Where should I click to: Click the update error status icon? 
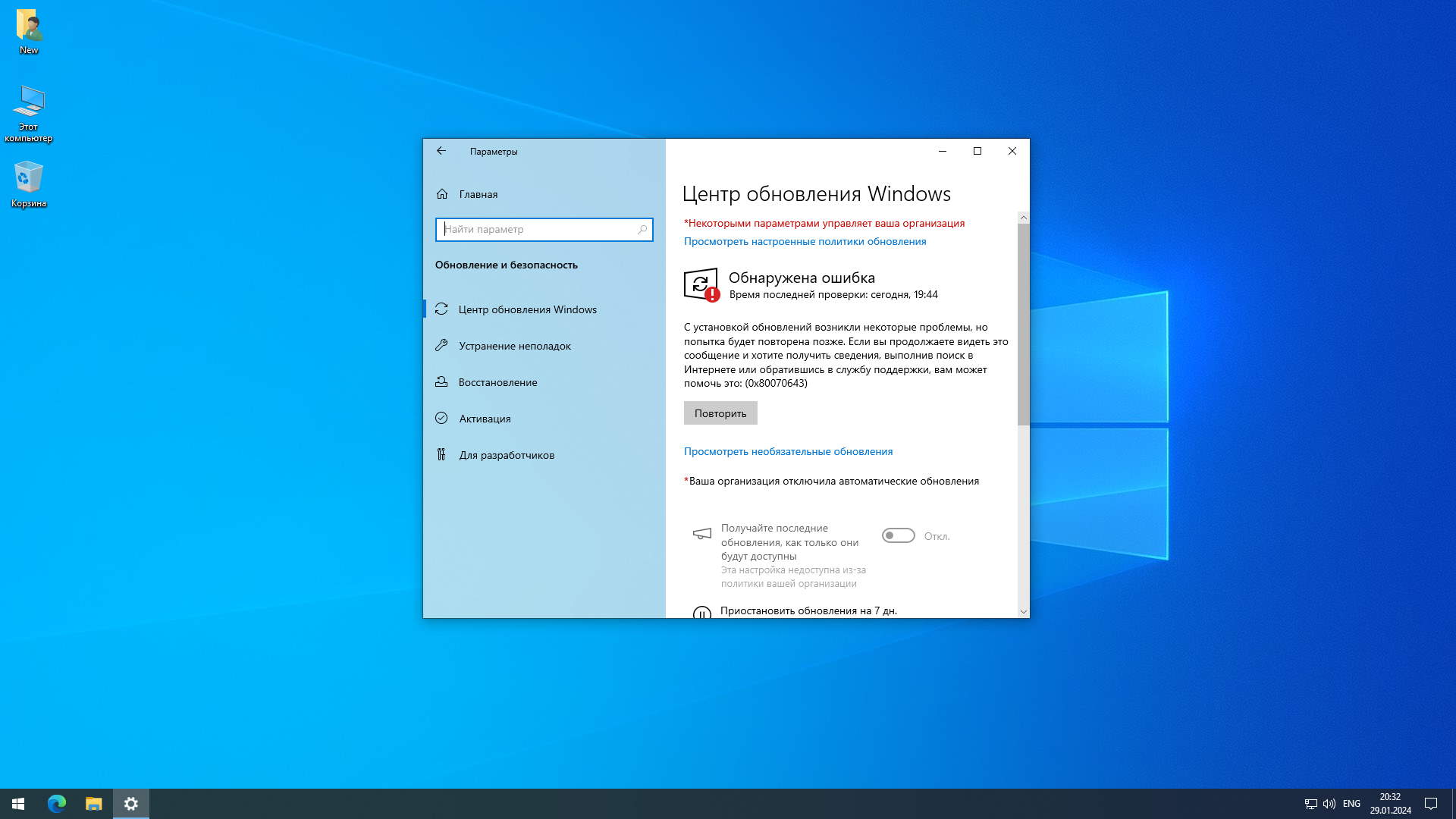pos(701,285)
